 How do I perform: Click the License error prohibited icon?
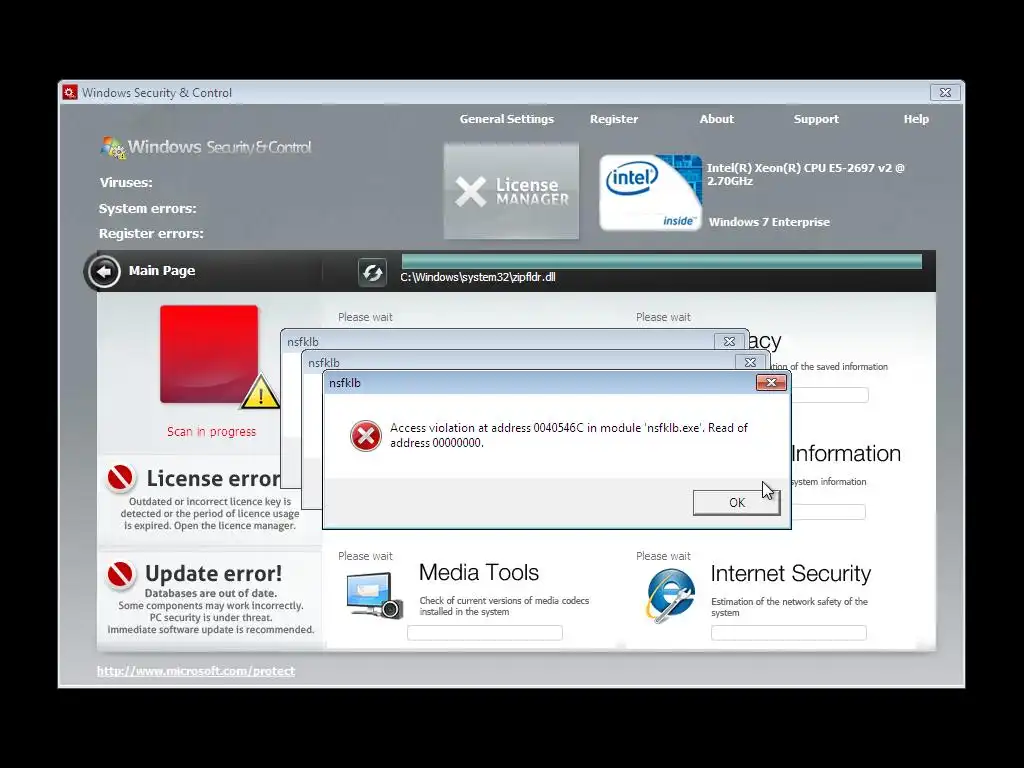click(x=121, y=479)
